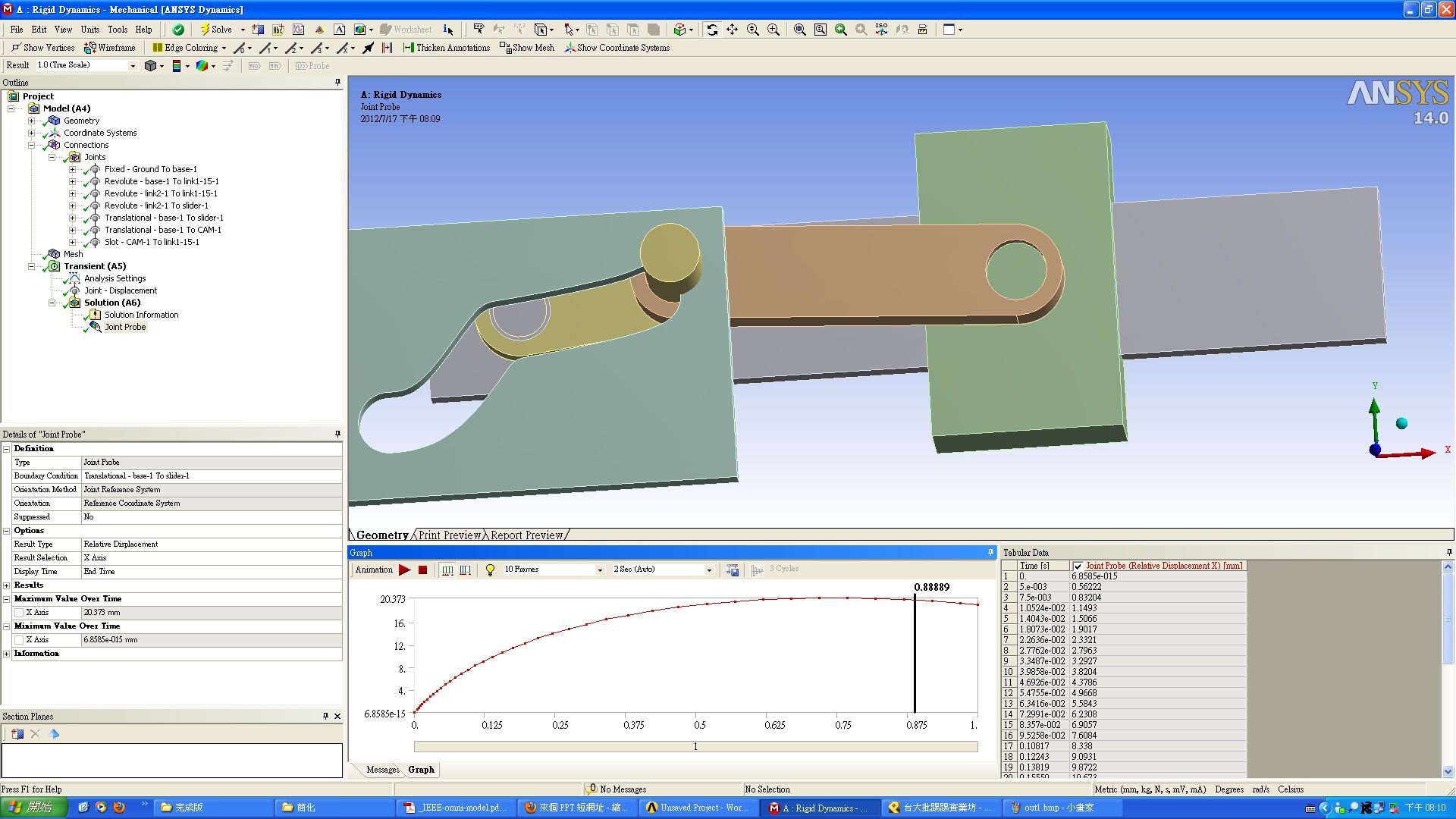Select Joint - Displacement in outline tree

121,290
